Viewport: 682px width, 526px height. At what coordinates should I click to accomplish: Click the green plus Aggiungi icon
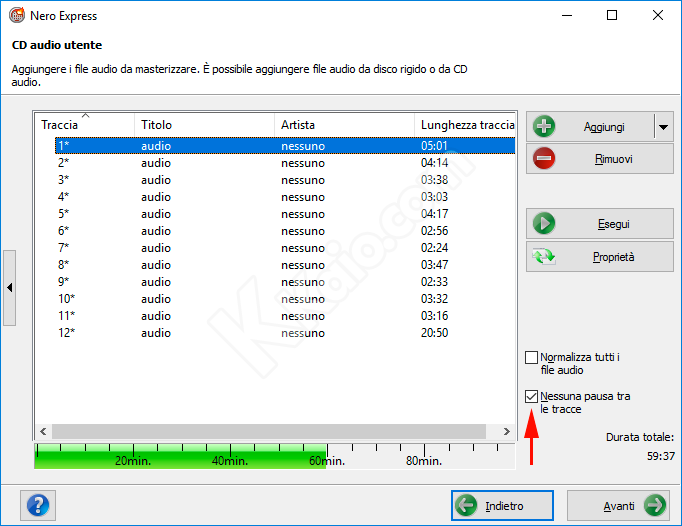coord(544,127)
